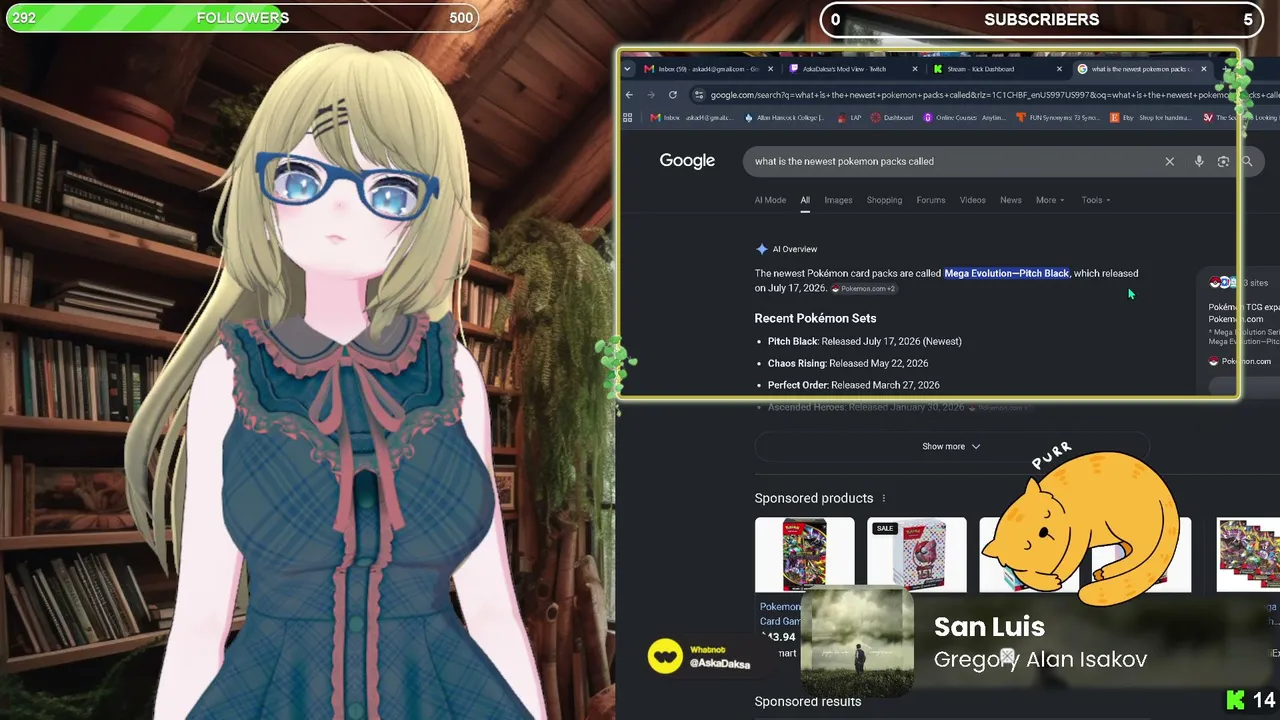Viewport: 1280px width, 720px height.
Task: Click the Subscribers goal progress bar
Action: coord(1042,19)
